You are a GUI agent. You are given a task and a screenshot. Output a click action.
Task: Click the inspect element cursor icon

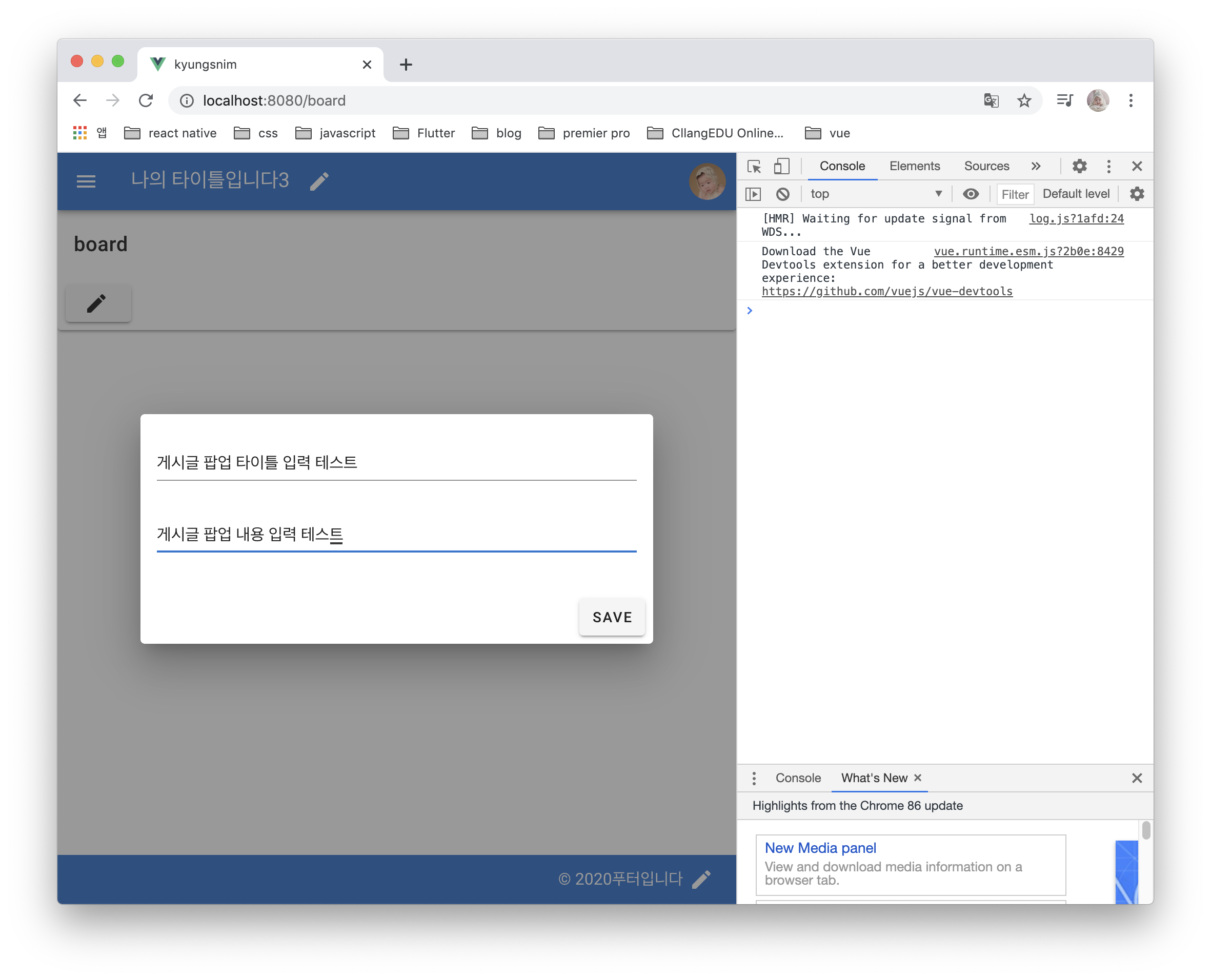pos(754,167)
